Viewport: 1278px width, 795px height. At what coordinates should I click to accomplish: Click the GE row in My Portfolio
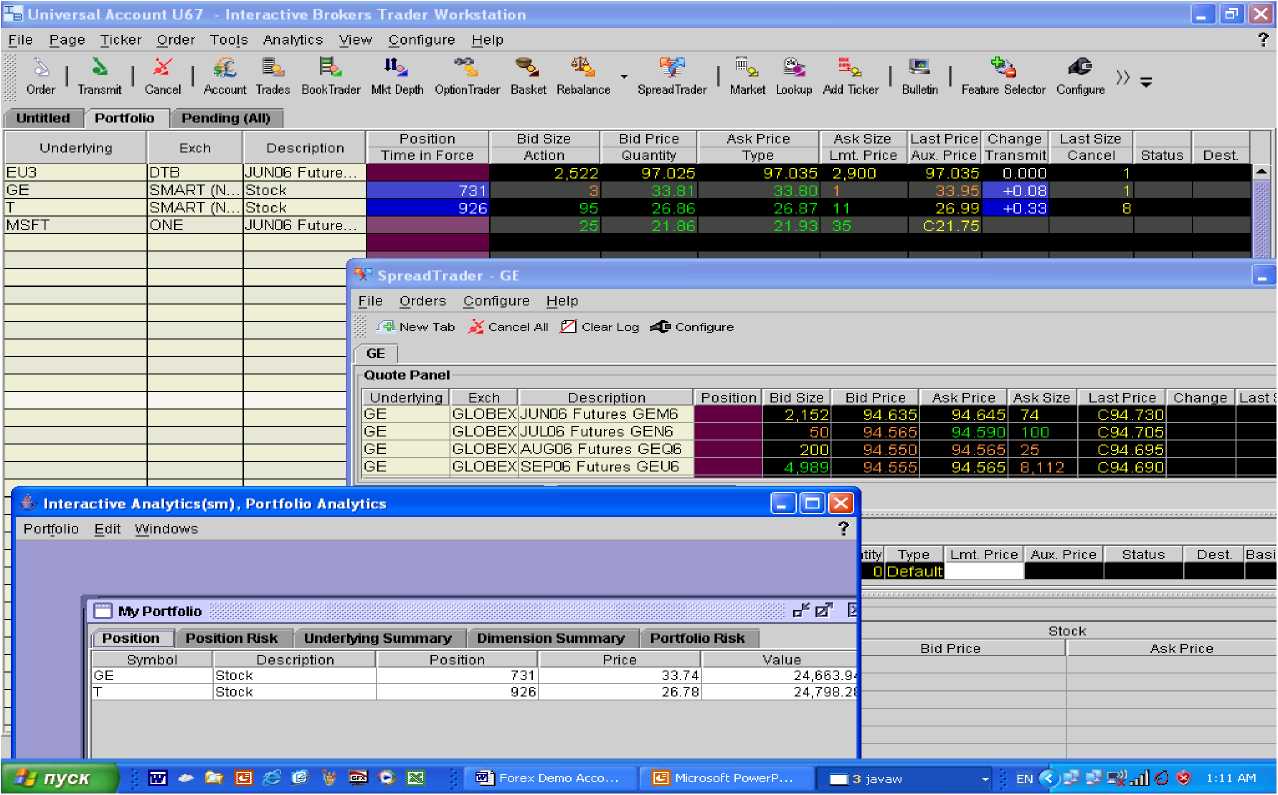click(x=474, y=675)
